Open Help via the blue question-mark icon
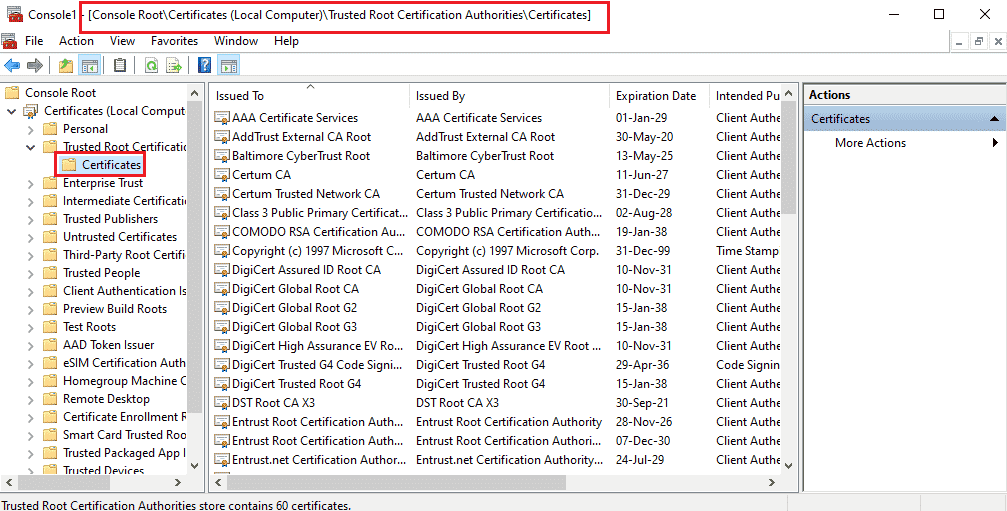Image resolution: width=1007 pixels, height=511 pixels. pos(205,65)
